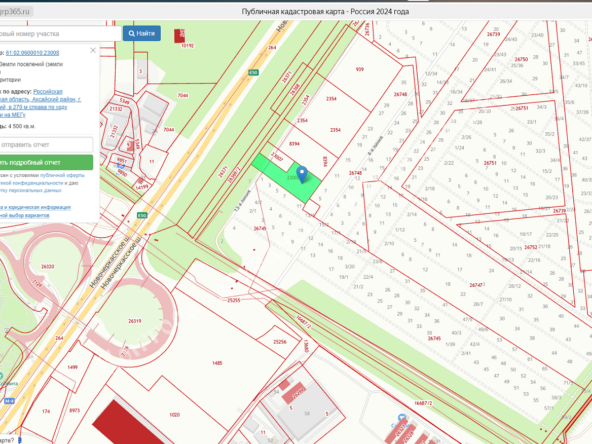
Task: Open the legal information link
Action: click(x=35, y=207)
